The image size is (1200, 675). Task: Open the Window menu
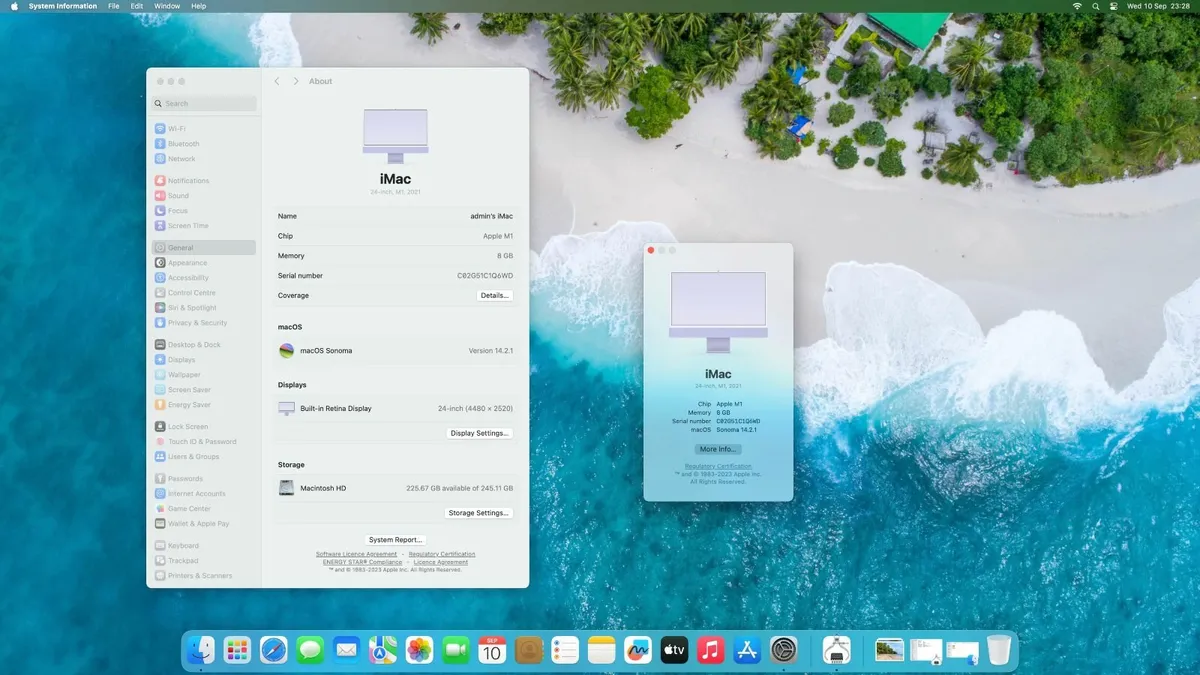point(167,6)
